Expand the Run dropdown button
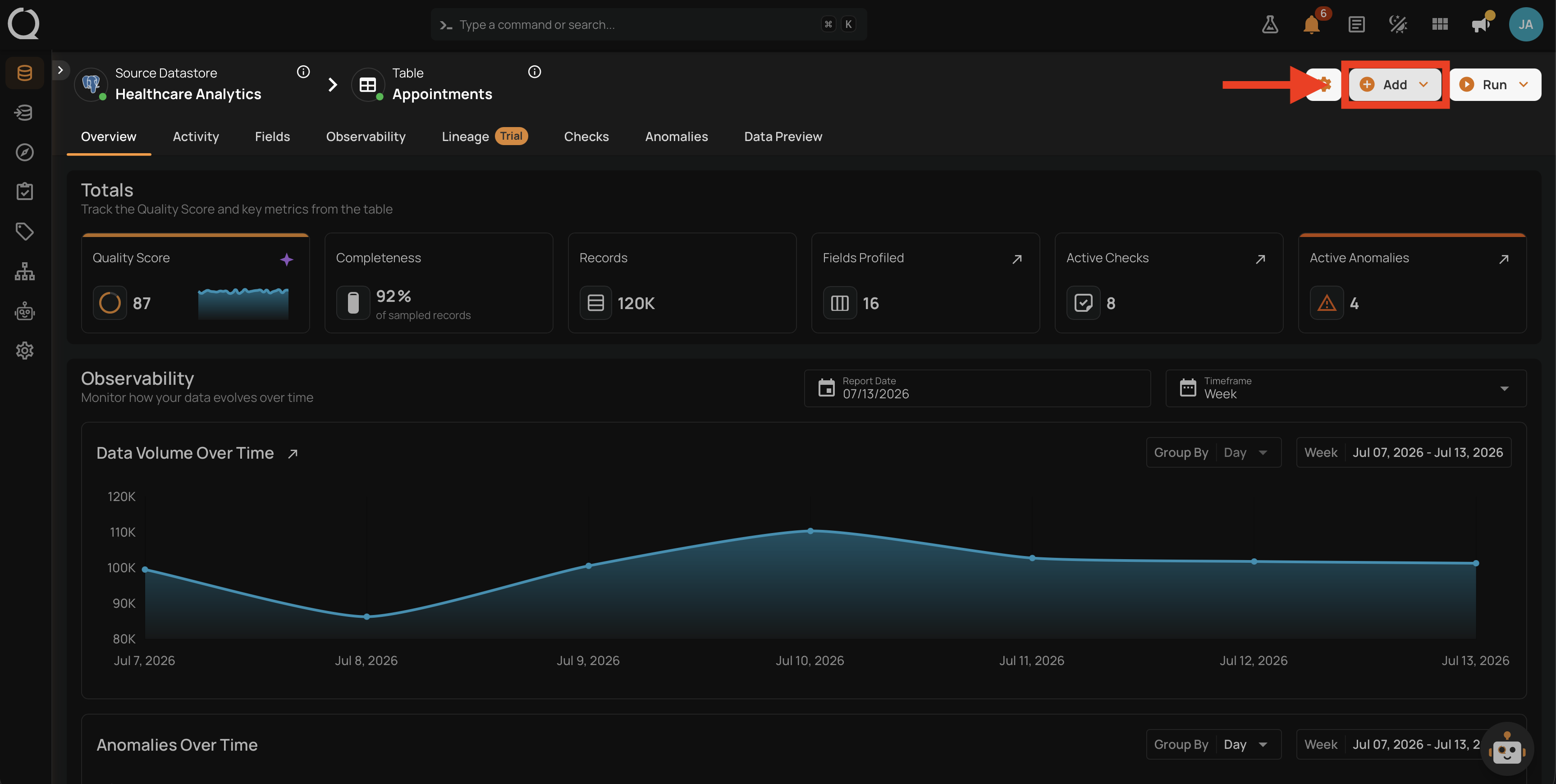Viewport: 1556px width, 784px height. point(1495,85)
